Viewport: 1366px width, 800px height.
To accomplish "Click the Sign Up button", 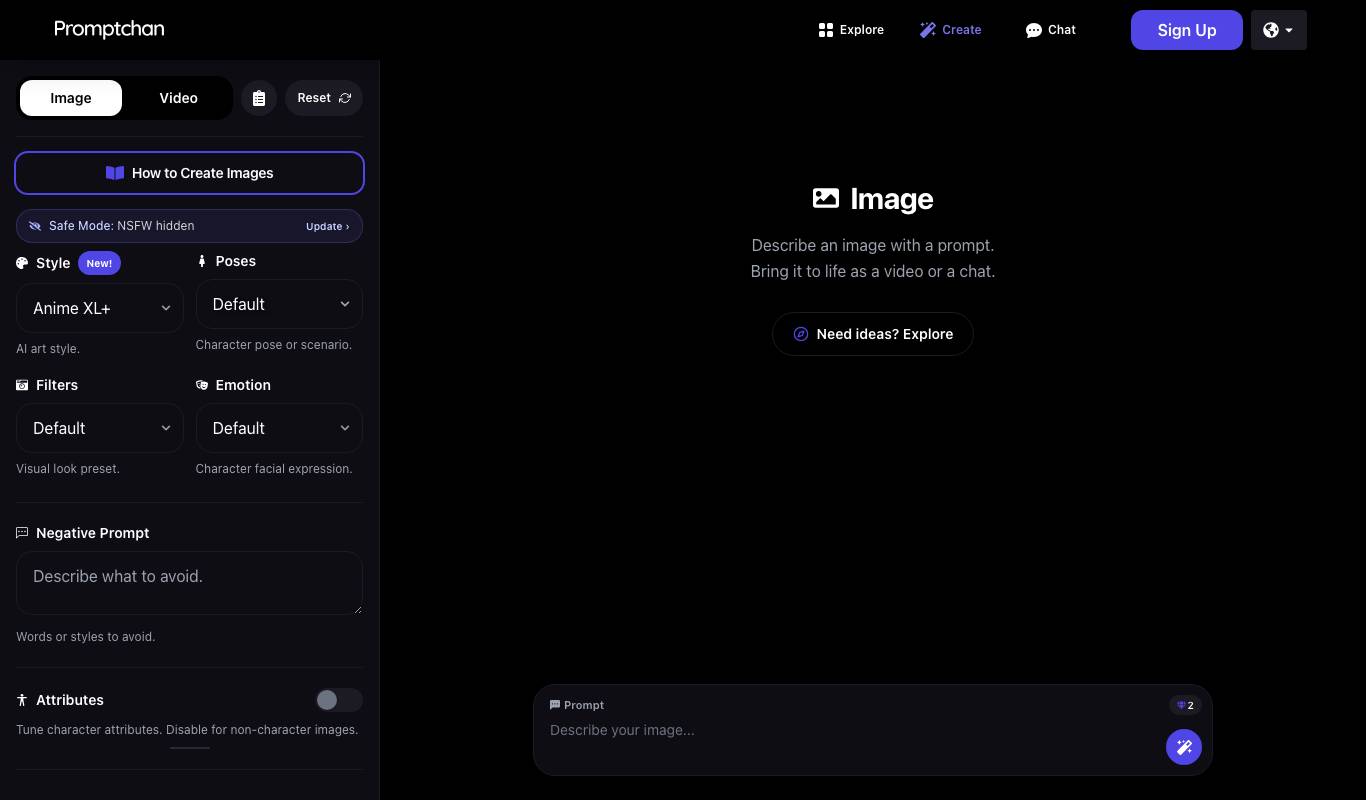I will [x=1187, y=30].
